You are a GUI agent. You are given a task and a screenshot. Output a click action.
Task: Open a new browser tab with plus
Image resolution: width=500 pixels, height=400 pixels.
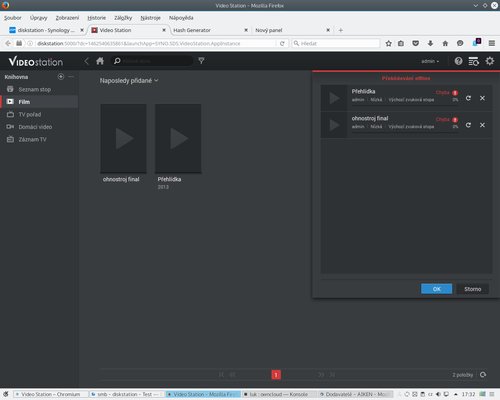click(341, 30)
